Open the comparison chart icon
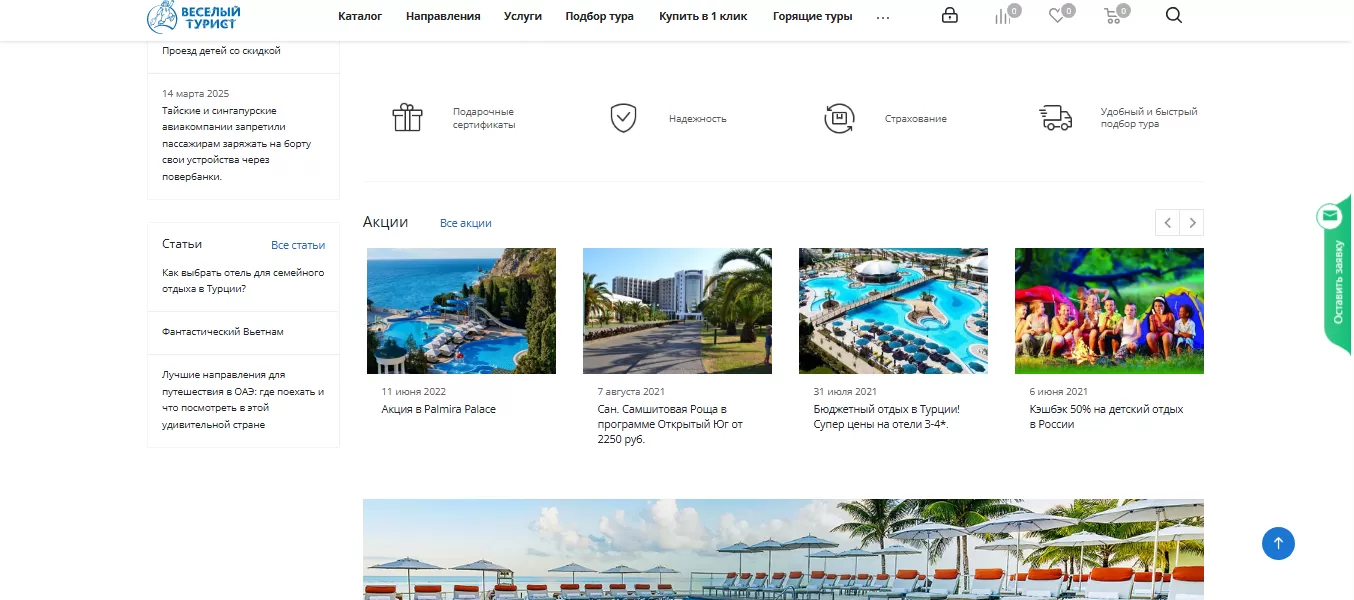This screenshot has height=600, width=1354. click(1002, 16)
